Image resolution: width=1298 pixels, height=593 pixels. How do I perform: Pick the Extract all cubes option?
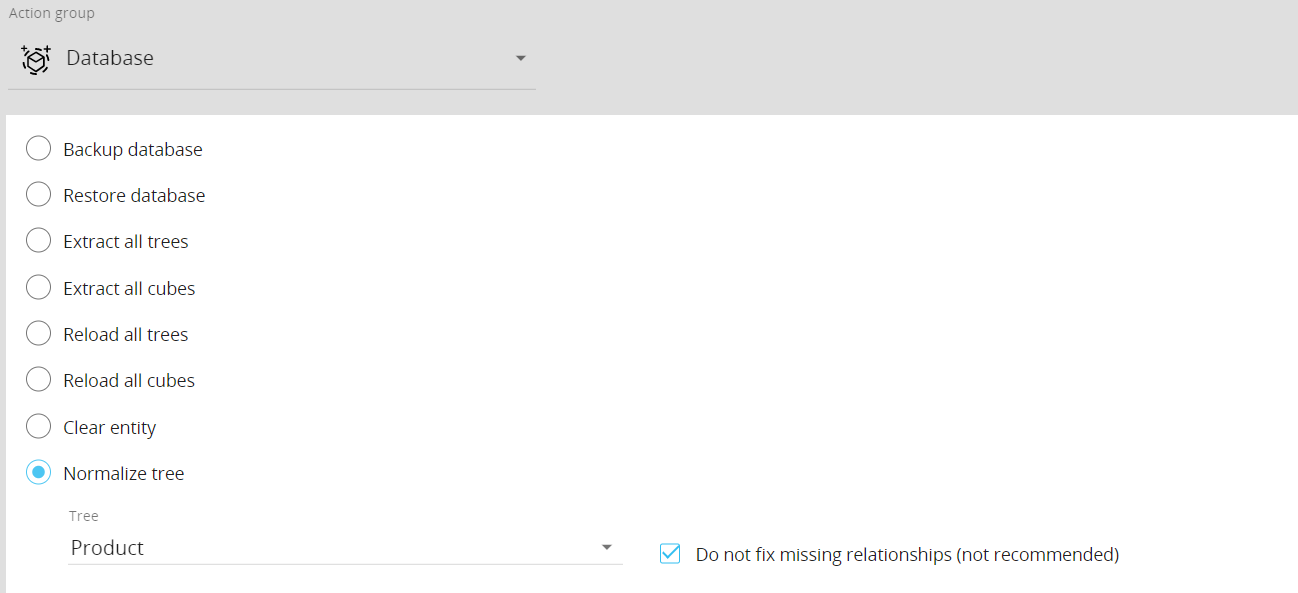coord(38,288)
